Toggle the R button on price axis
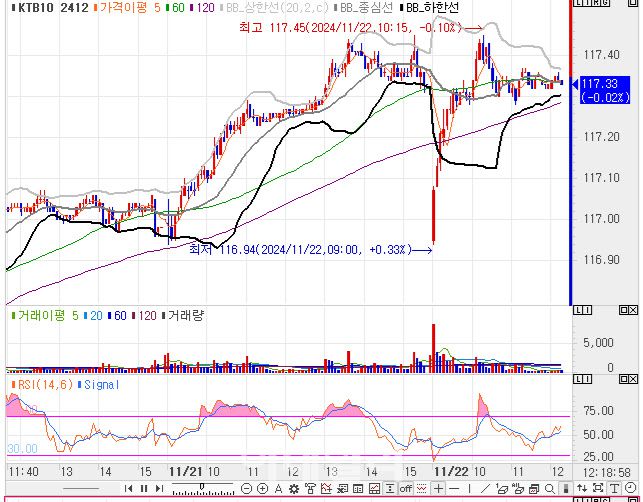This screenshot has width=643, height=502. coord(596,3)
